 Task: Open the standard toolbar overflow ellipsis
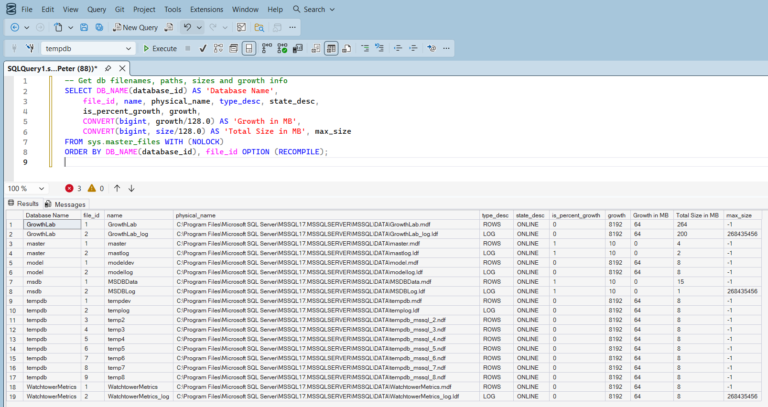pyautogui.click(x=292, y=27)
